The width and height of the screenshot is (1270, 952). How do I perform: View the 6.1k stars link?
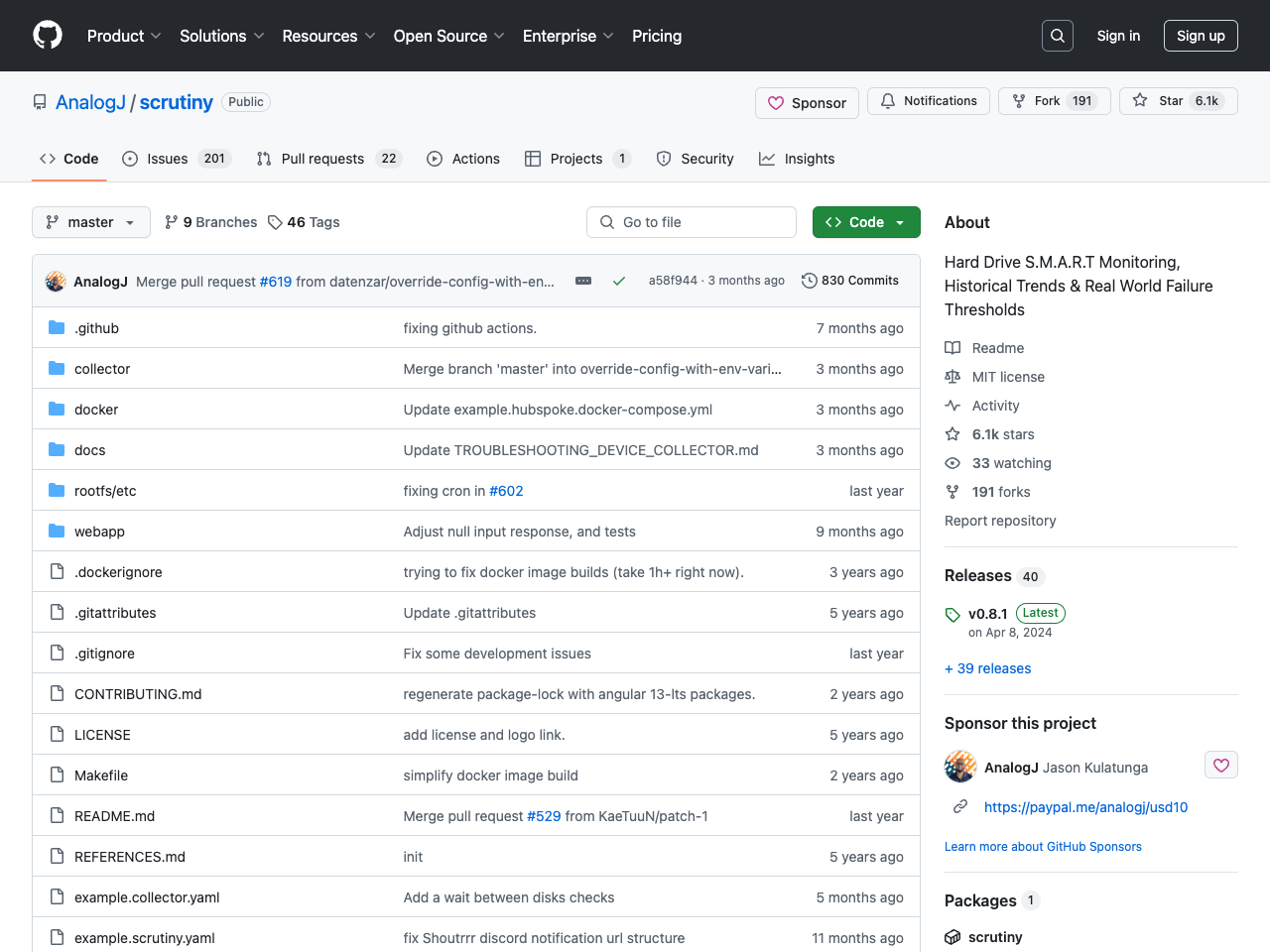point(990,434)
